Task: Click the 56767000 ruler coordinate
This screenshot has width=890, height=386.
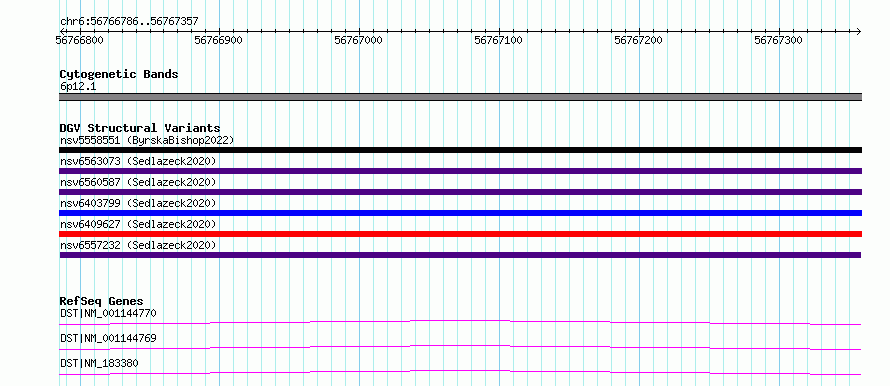Action: click(358, 40)
